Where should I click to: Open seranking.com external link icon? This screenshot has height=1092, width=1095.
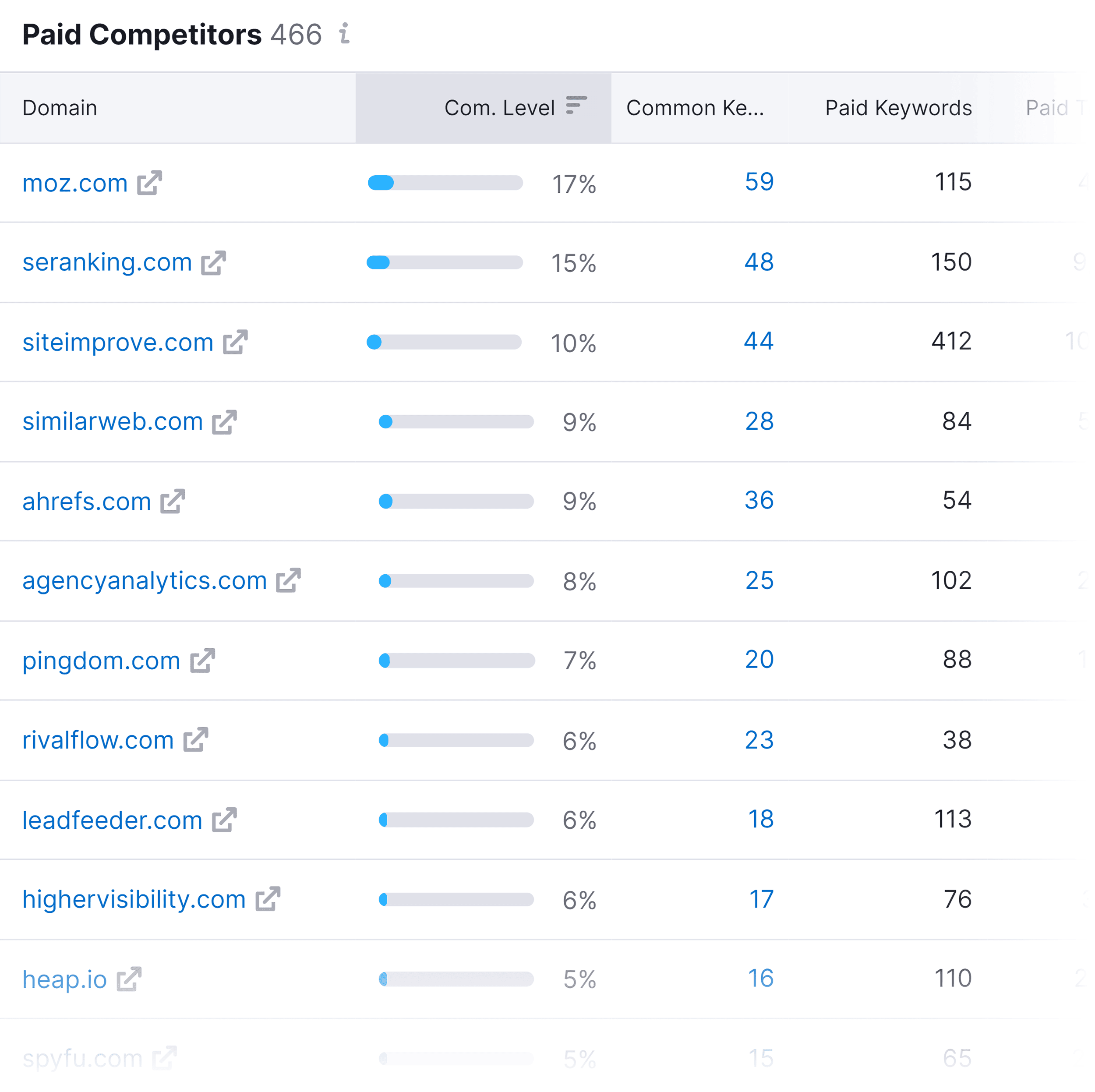click(x=214, y=262)
